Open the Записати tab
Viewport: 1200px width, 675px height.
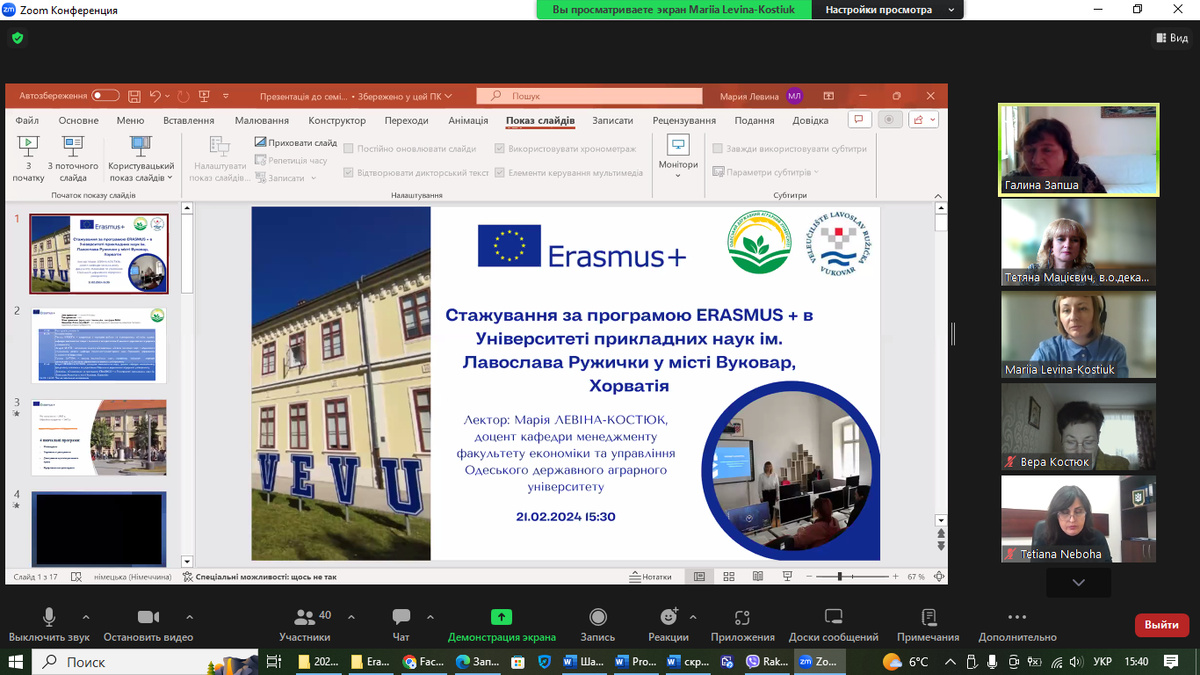click(x=612, y=120)
